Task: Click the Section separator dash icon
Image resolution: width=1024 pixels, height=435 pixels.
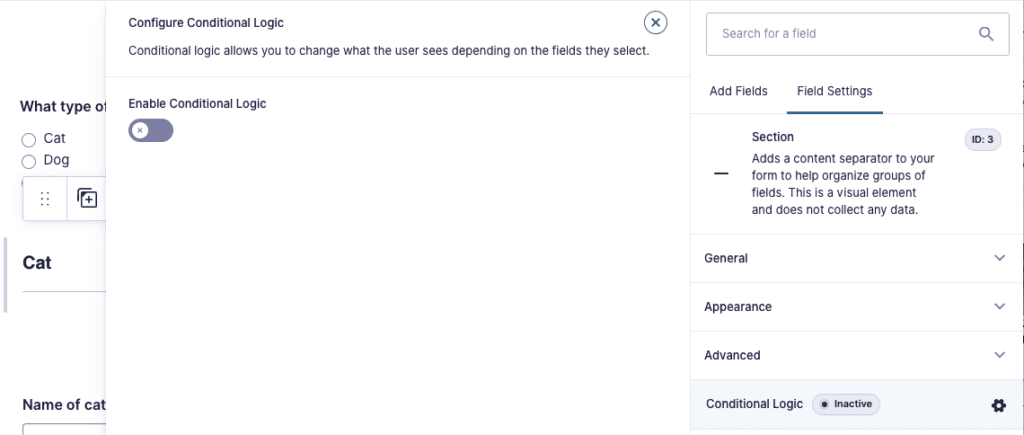Action: tap(721, 174)
